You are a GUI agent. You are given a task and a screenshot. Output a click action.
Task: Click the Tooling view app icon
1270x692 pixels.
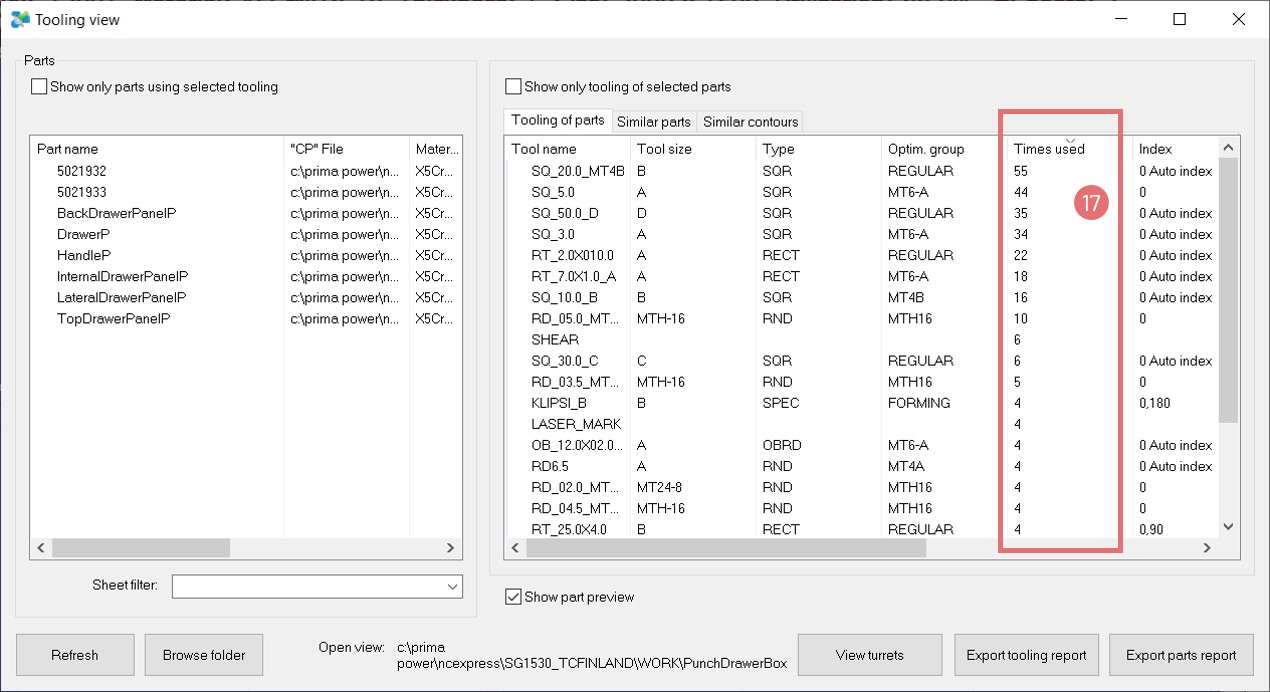click(x=19, y=19)
